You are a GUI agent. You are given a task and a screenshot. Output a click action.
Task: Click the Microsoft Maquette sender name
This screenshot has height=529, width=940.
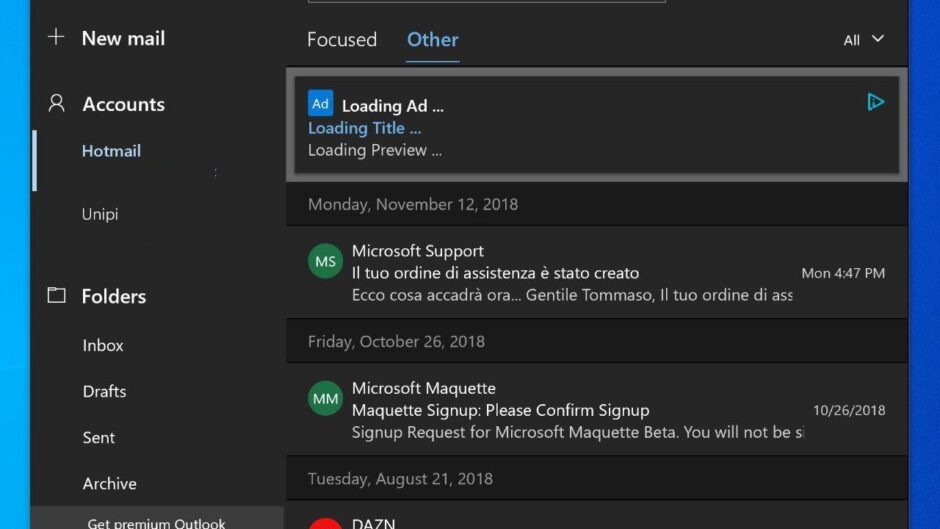coord(424,388)
